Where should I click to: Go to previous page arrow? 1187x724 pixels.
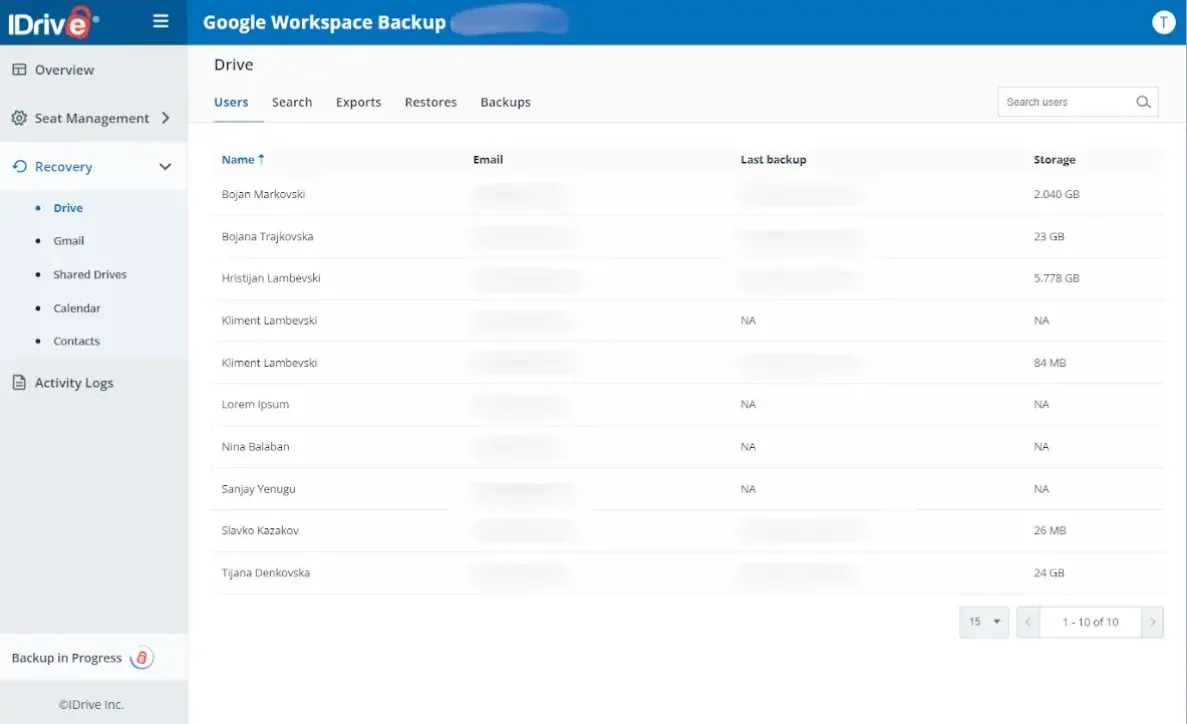point(1027,622)
